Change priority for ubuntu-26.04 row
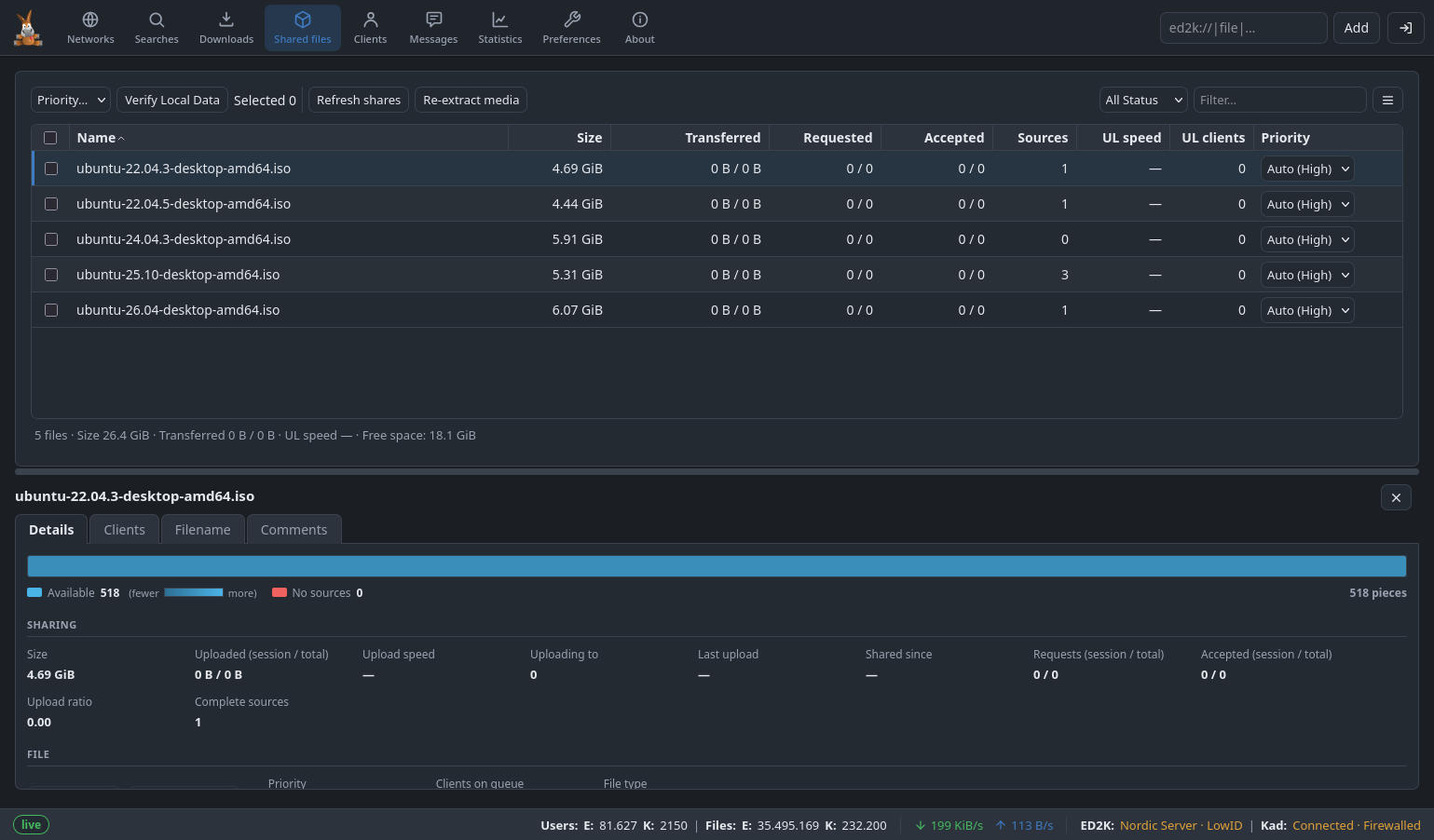Screen dimensions: 1434x840 pyautogui.click(x=1307, y=310)
